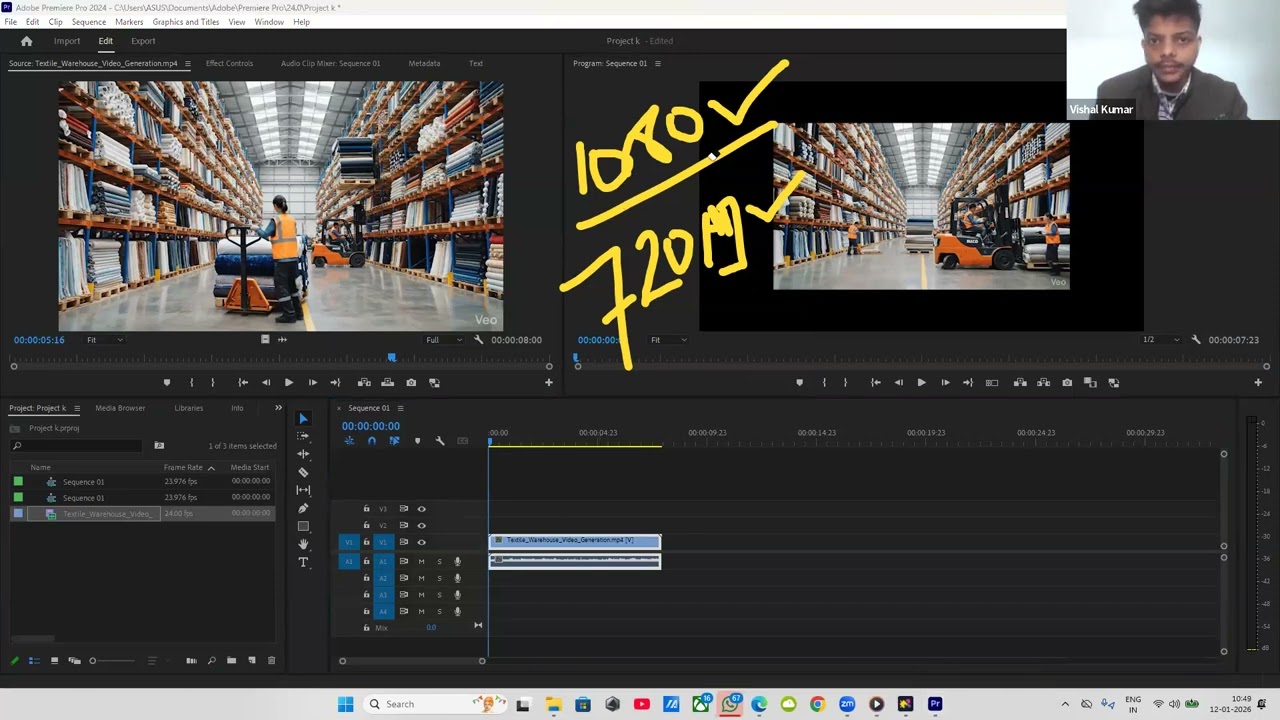This screenshot has height=720, width=1280.
Task: Open the Program monitor panel menu
Action: coord(657,64)
